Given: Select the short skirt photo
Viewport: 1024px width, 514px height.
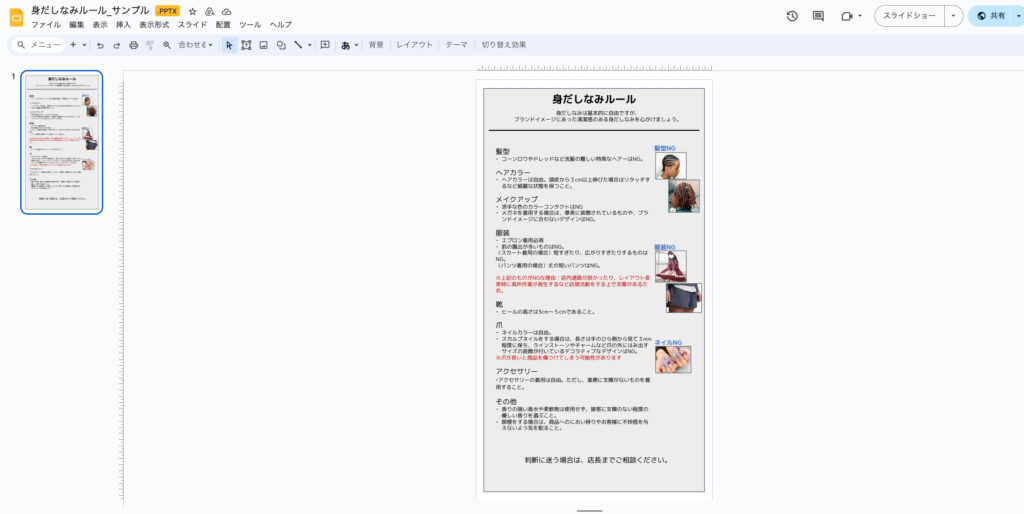Looking at the screenshot, I should 683,298.
